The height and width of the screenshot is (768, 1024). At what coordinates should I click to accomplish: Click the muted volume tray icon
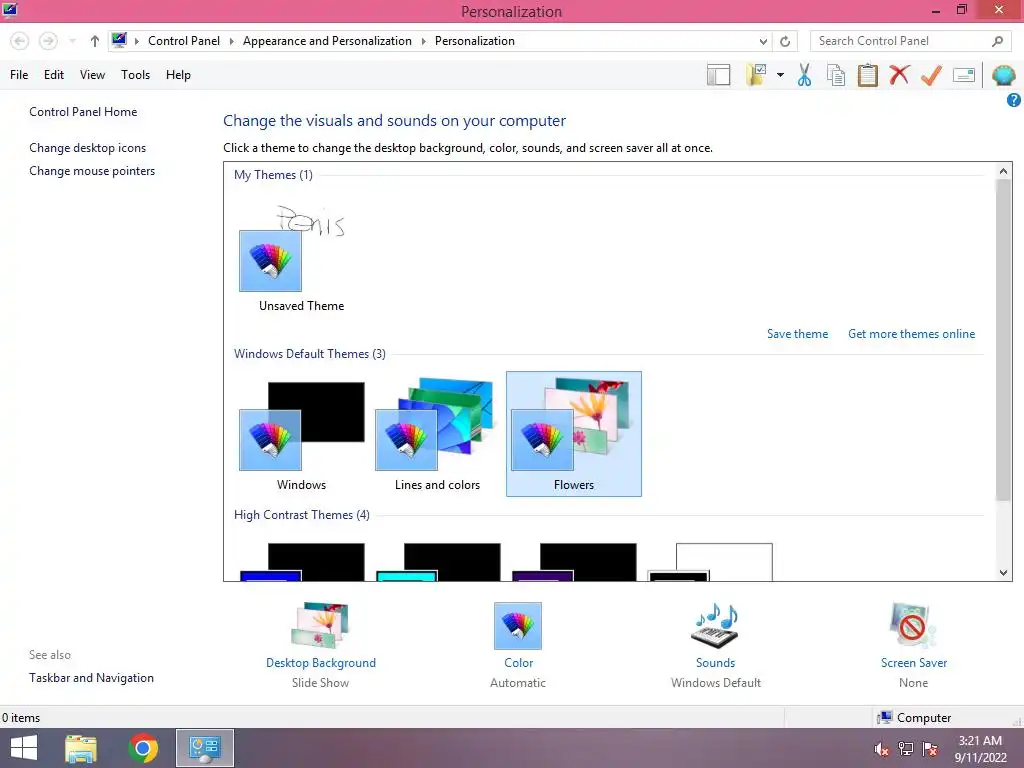click(x=881, y=749)
